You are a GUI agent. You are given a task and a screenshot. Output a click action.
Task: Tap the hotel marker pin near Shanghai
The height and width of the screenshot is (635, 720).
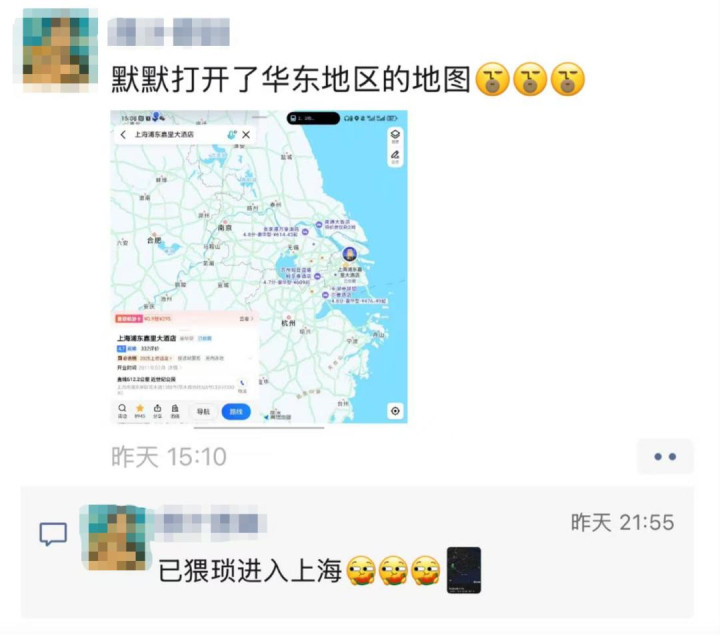350,253
